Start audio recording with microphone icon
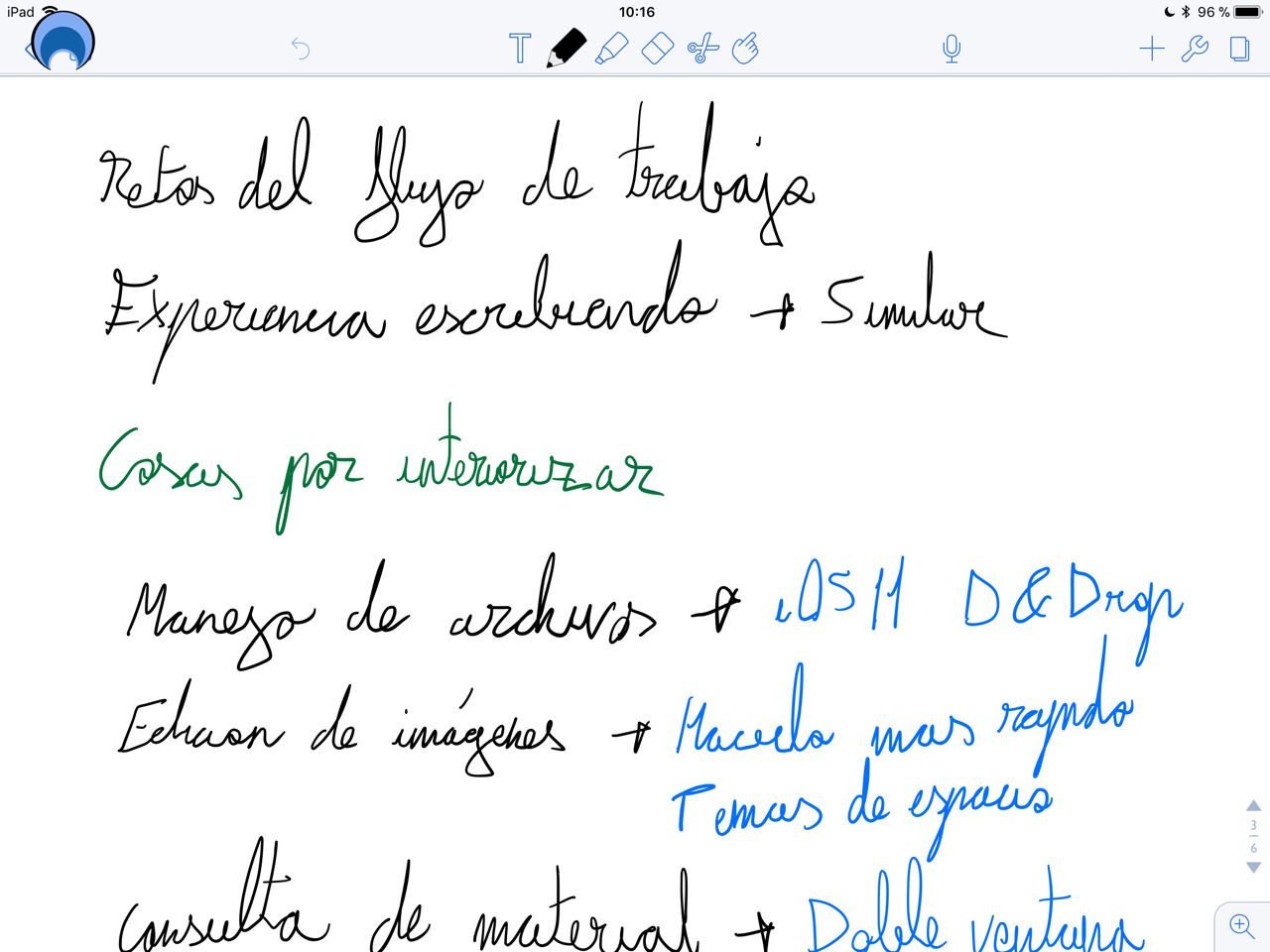Viewport: 1270px width, 952px height. click(x=952, y=48)
